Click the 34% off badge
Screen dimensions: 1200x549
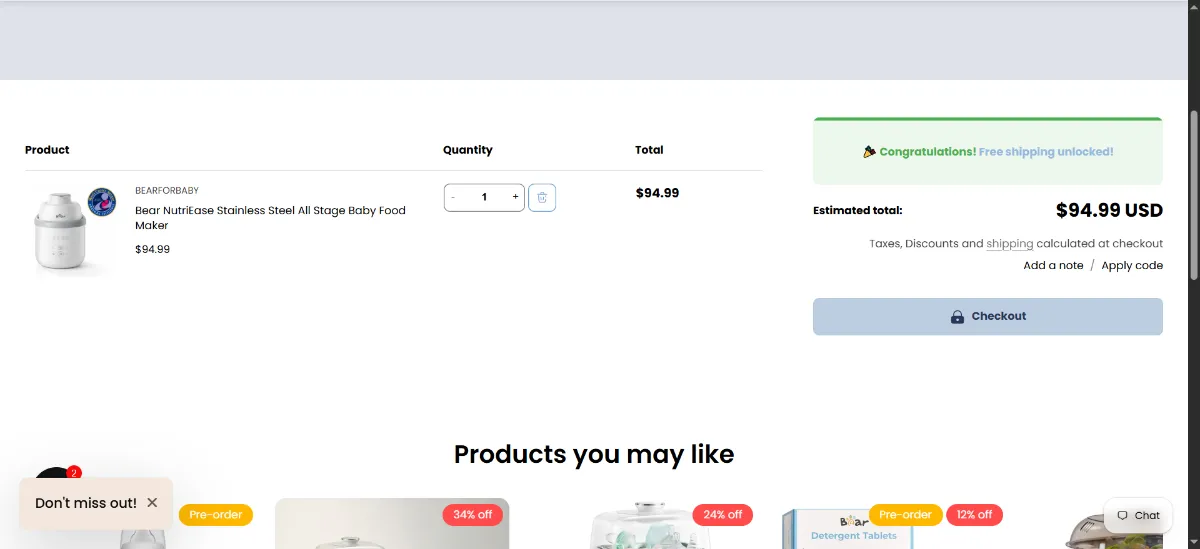473,515
